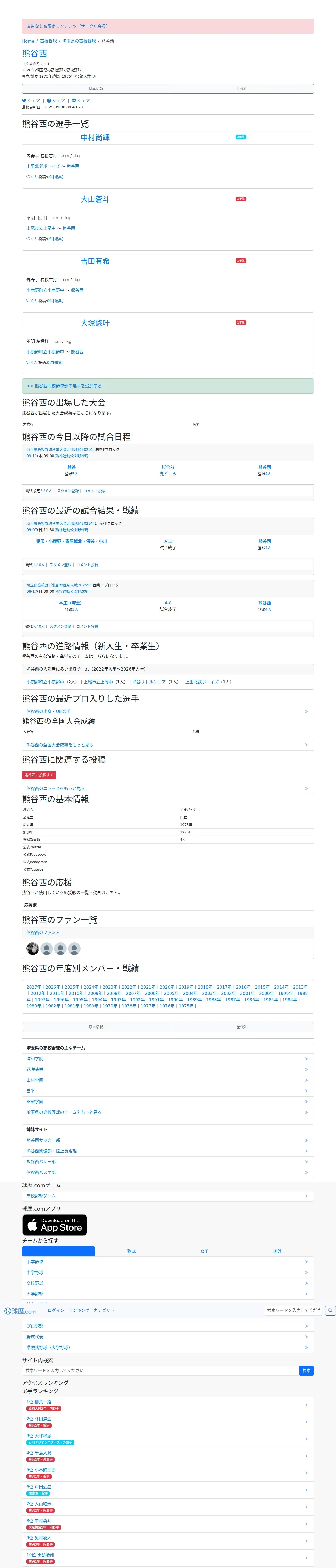Image resolution: width=336 pixels, height=1568 pixels.
Task: Open 熊谷リトルシニア link in 進路情報
Action: point(149,682)
